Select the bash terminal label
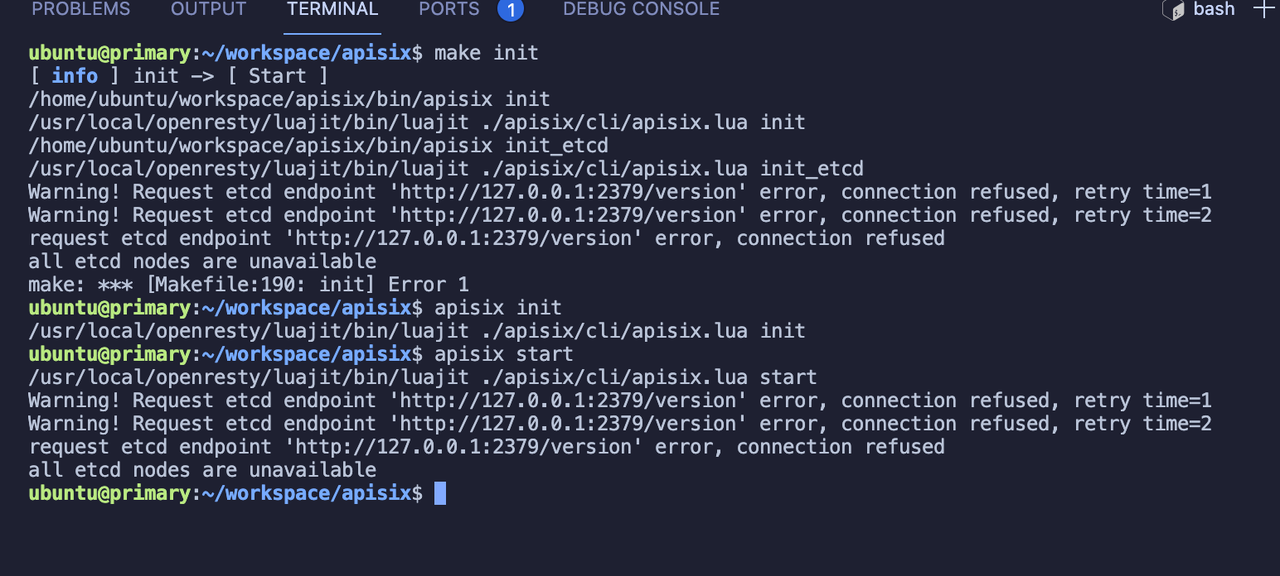The image size is (1280, 576). coord(1214,9)
